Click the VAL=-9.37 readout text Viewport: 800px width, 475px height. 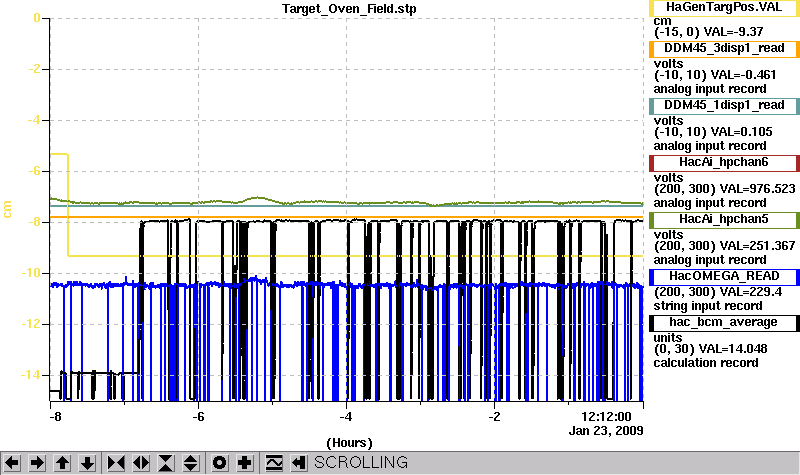click(x=733, y=32)
